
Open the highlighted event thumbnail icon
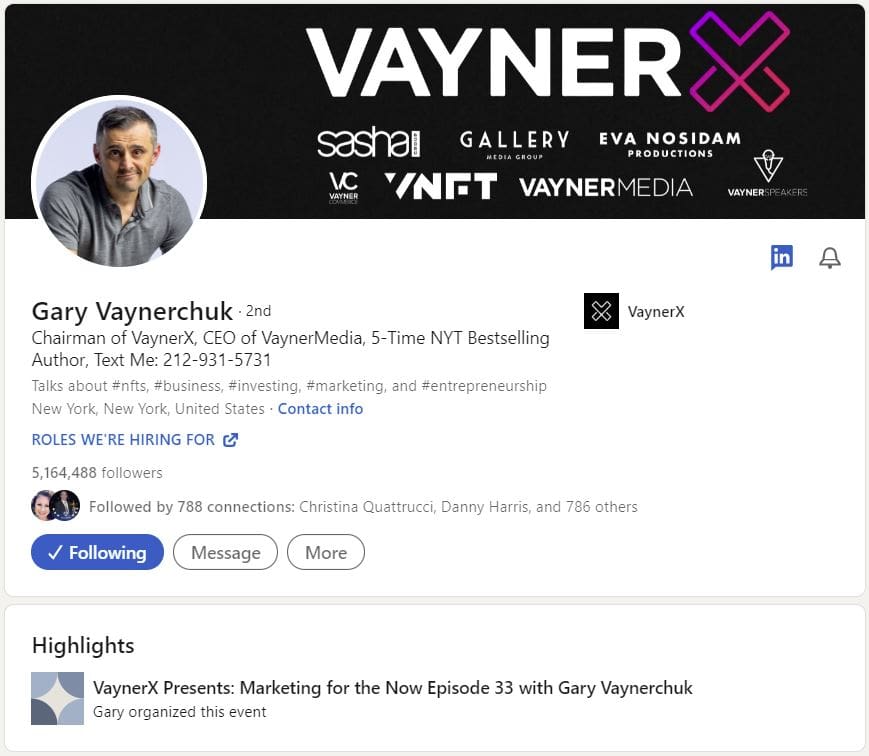point(58,698)
